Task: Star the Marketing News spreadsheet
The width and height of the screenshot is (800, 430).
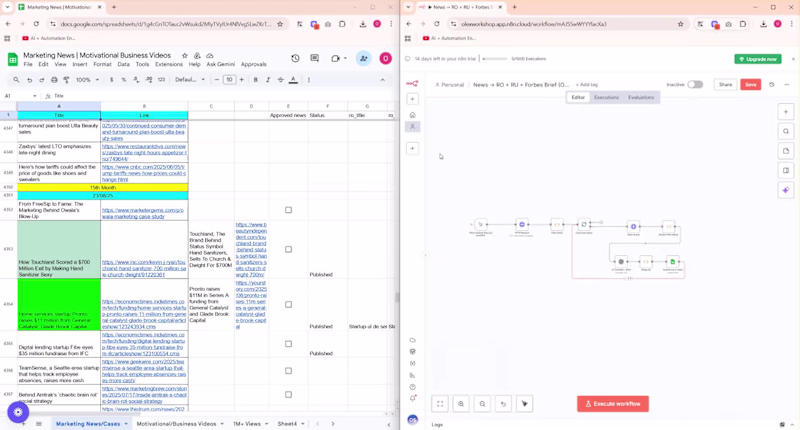Action: coord(185,55)
